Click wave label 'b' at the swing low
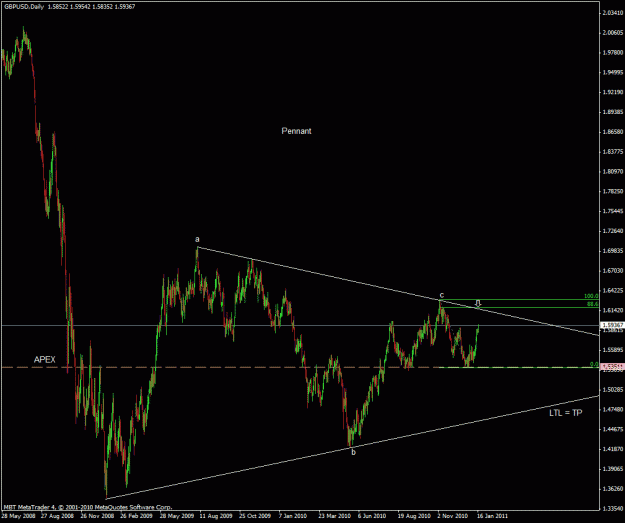The height and width of the screenshot is (523, 625). 353,452
